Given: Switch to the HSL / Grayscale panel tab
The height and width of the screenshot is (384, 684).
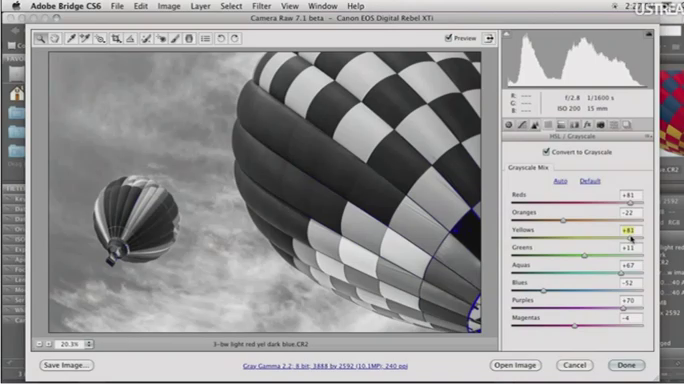Looking at the screenshot, I should click(x=548, y=125).
